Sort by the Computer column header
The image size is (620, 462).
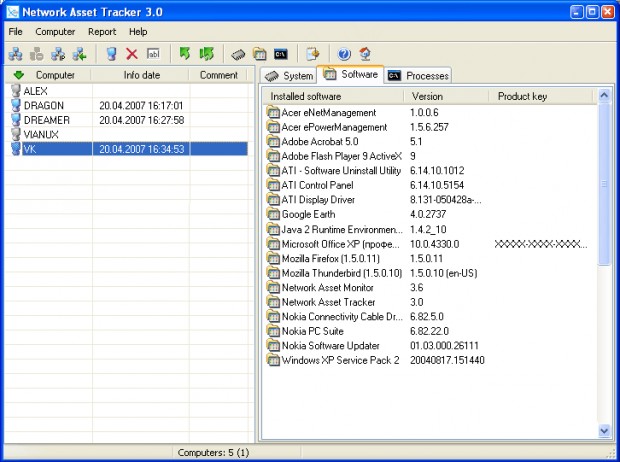click(x=48, y=75)
